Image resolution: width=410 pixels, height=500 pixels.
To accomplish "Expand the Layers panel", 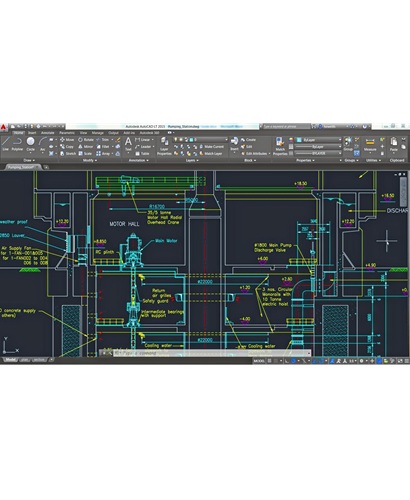I will coord(192,160).
